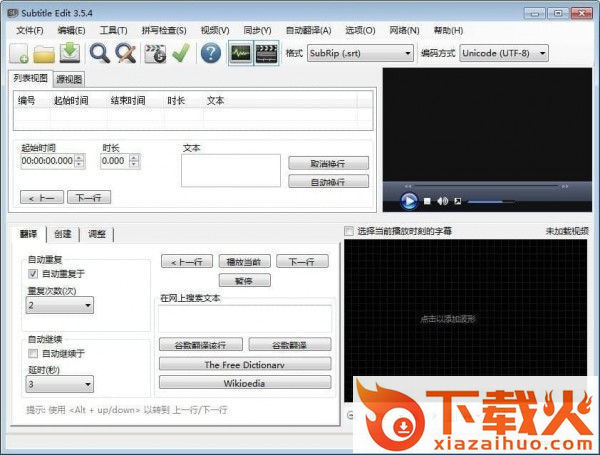Open the 网络(N) menu
600x455 pixels.
tap(404, 31)
